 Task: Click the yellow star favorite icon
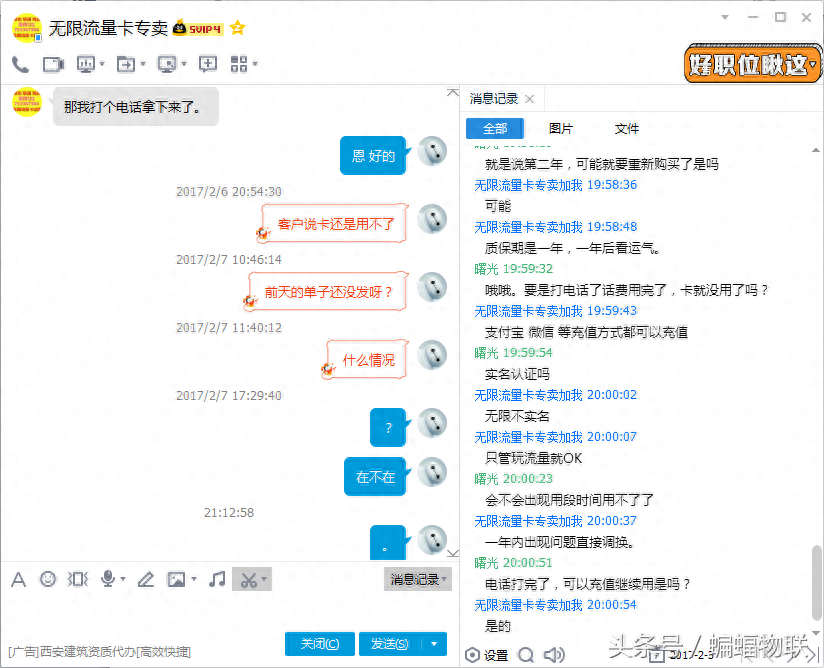238,27
